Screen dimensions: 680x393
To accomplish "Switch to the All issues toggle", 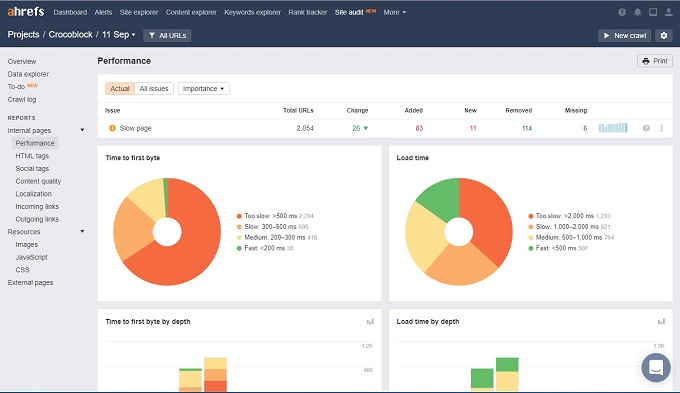I will 154,88.
